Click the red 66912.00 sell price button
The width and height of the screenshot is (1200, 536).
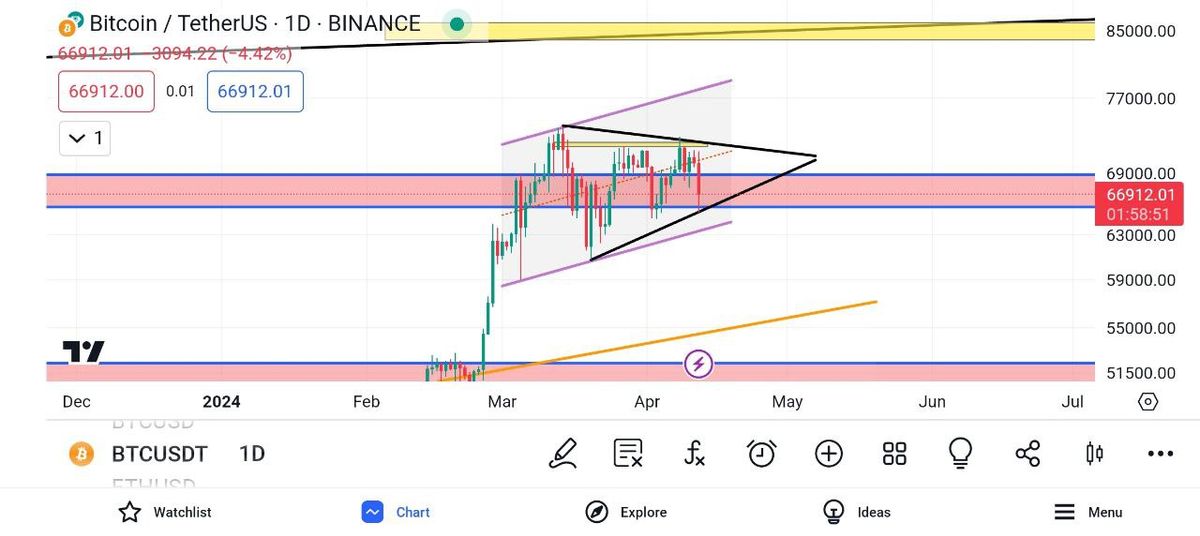coord(106,92)
